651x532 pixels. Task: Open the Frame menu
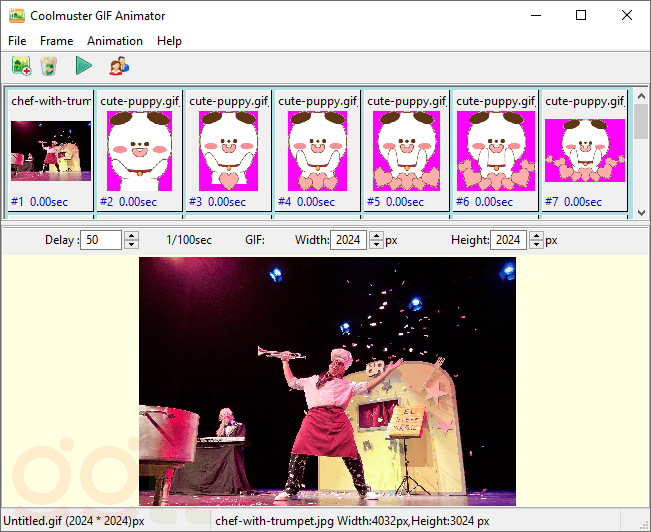tap(56, 41)
